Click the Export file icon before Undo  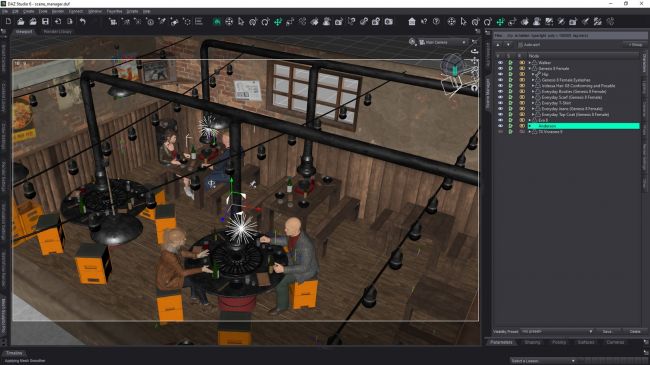tap(70, 22)
